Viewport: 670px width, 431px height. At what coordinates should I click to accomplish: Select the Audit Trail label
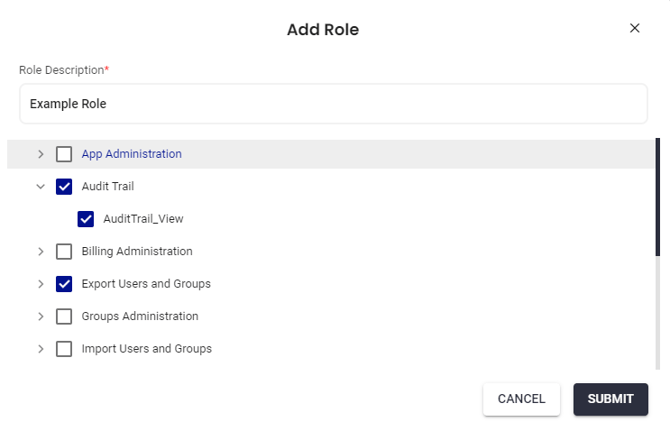107,186
